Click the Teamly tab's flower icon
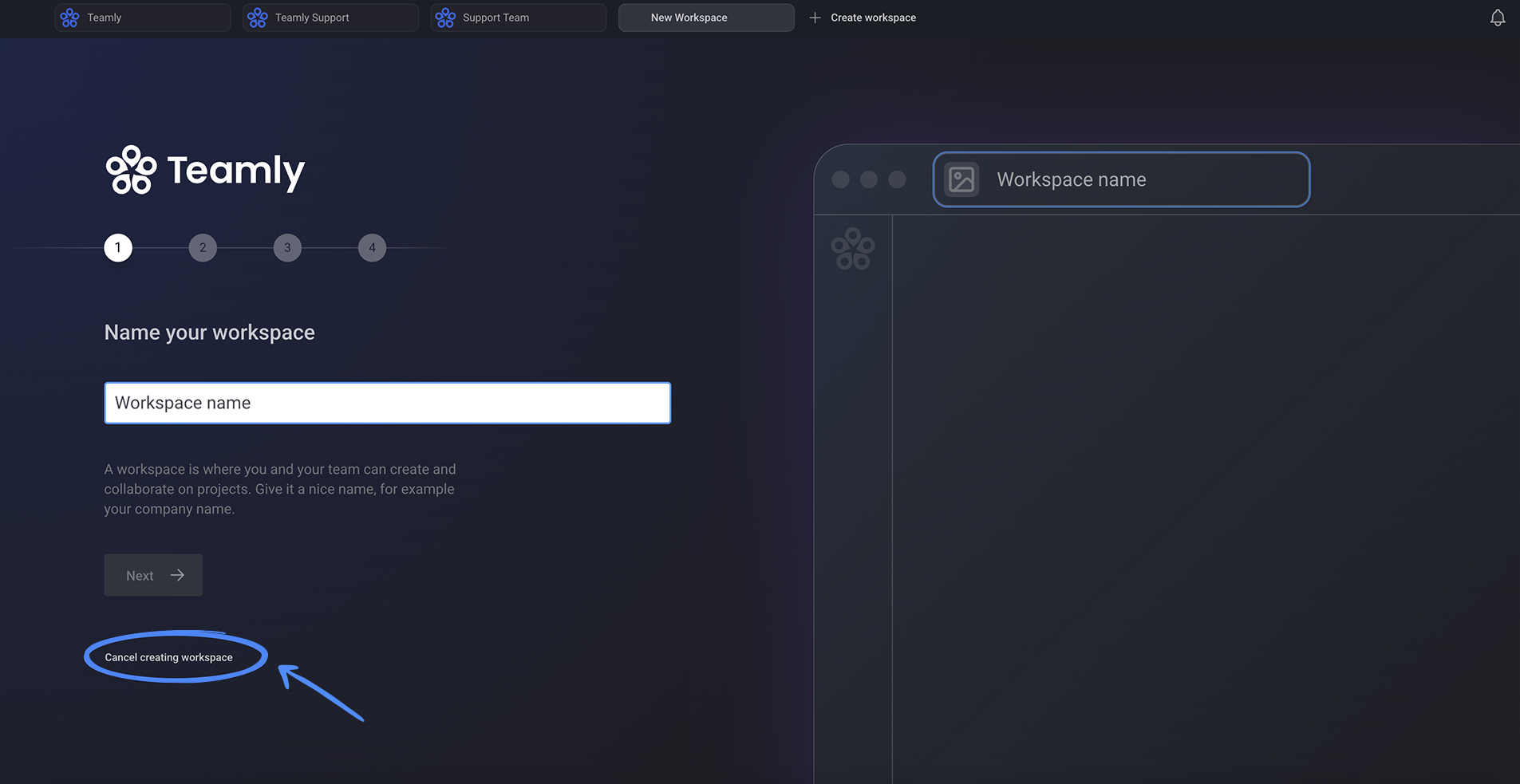 (x=69, y=18)
